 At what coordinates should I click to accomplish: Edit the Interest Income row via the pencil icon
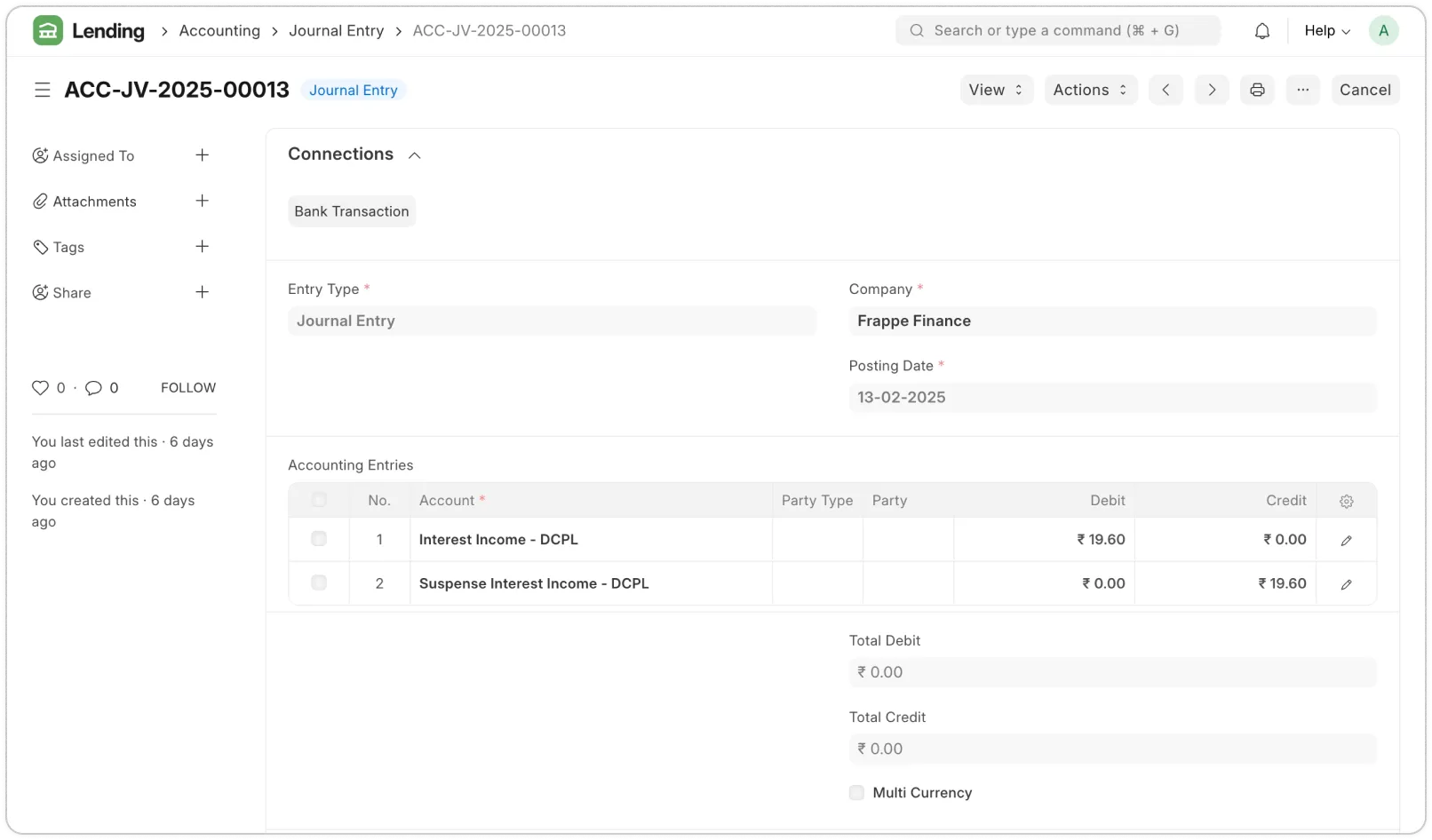[1347, 539]
